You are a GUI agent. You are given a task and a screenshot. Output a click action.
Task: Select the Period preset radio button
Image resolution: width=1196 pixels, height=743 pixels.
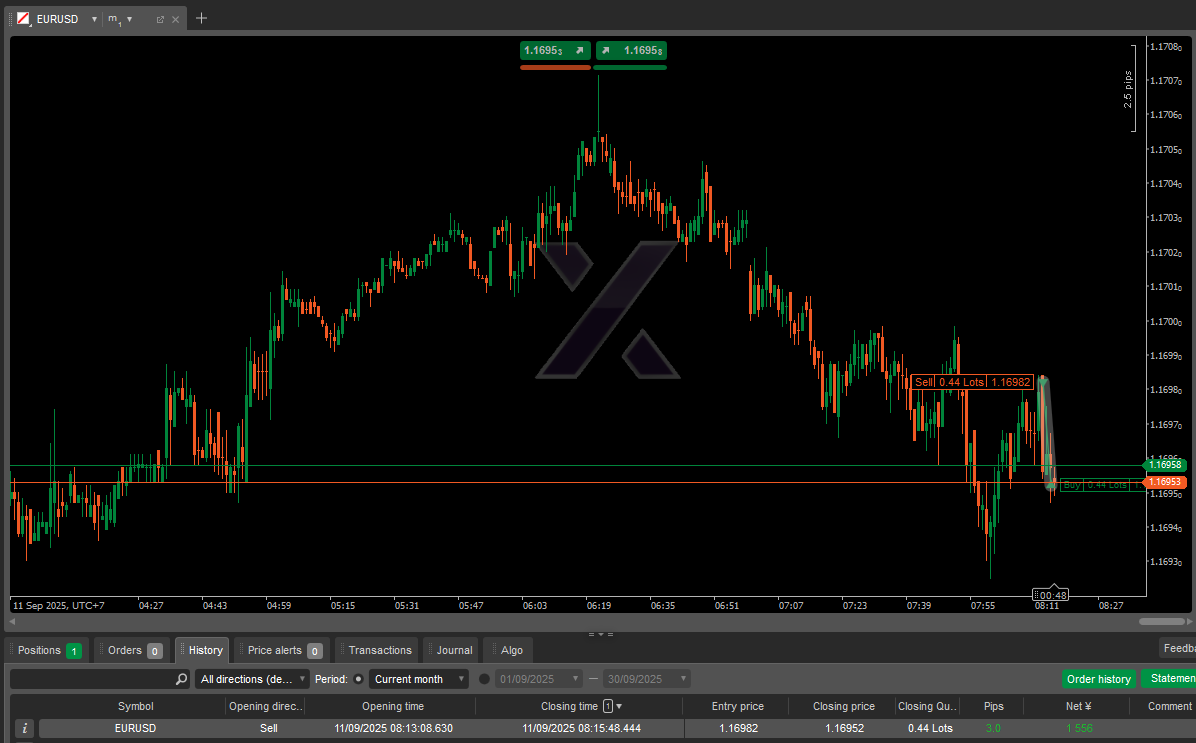pyautogui.click(x=359, y=679)
